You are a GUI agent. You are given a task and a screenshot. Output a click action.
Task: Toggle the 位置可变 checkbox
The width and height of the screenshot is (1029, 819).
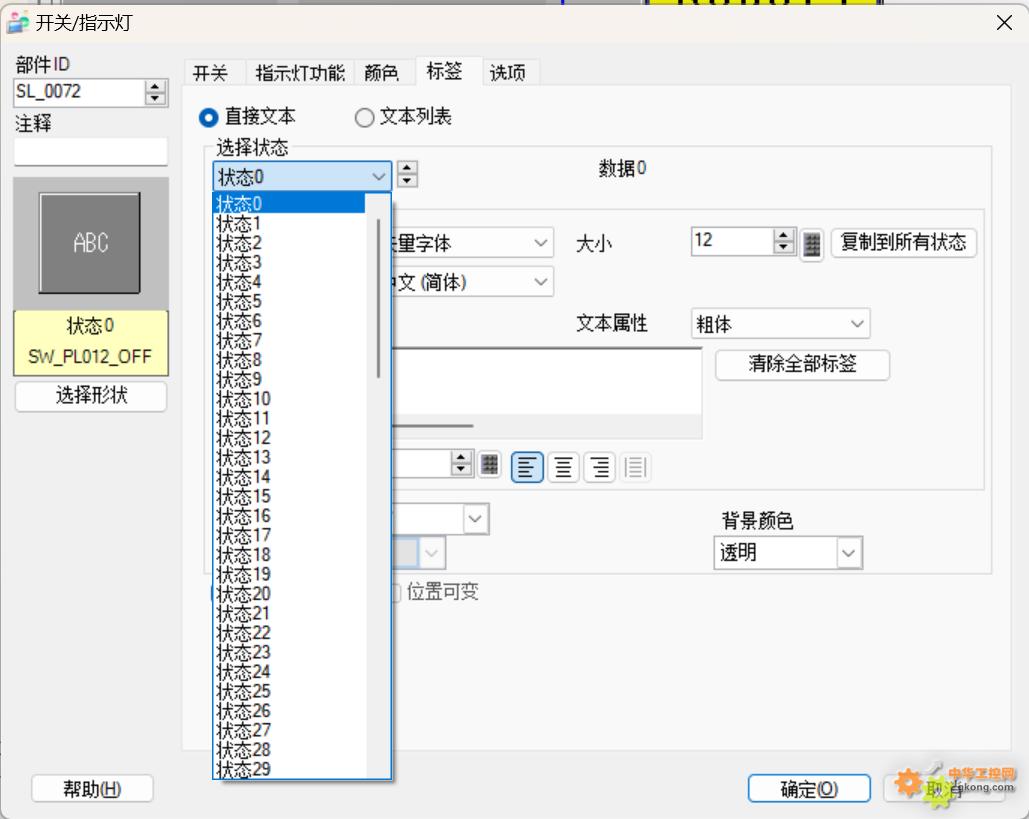tap(393, 592)
